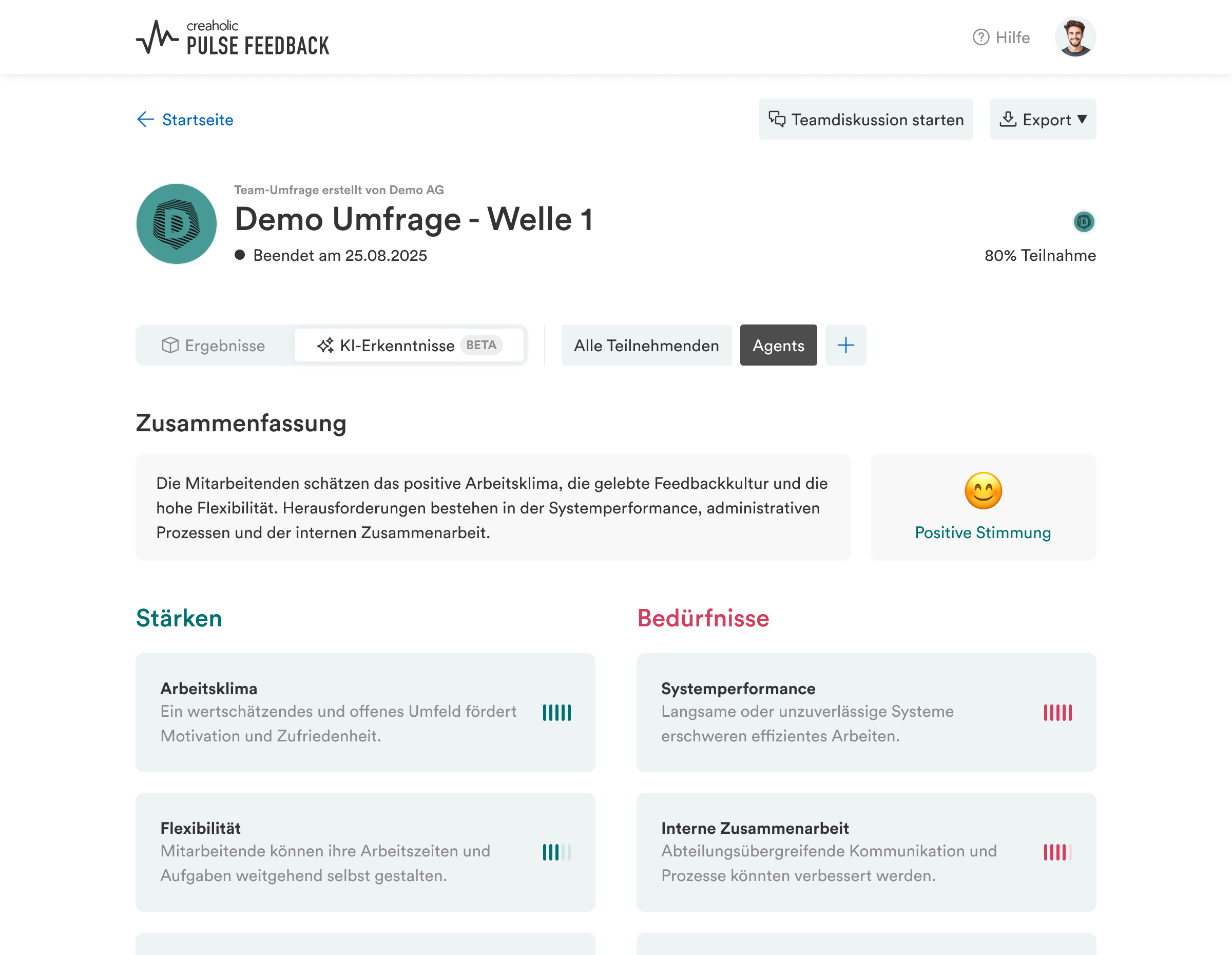Click the Team-Umfrage erstellt von Demo AG subtitle

(339, 190)
